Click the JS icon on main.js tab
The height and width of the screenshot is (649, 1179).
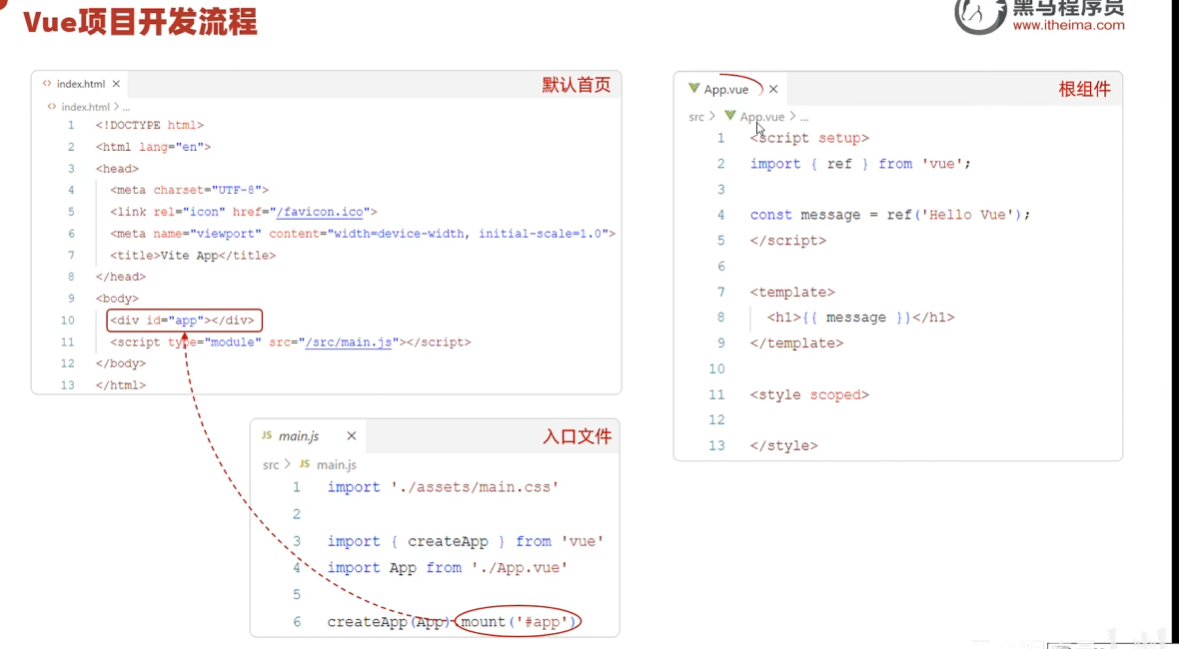coord(266,436)
